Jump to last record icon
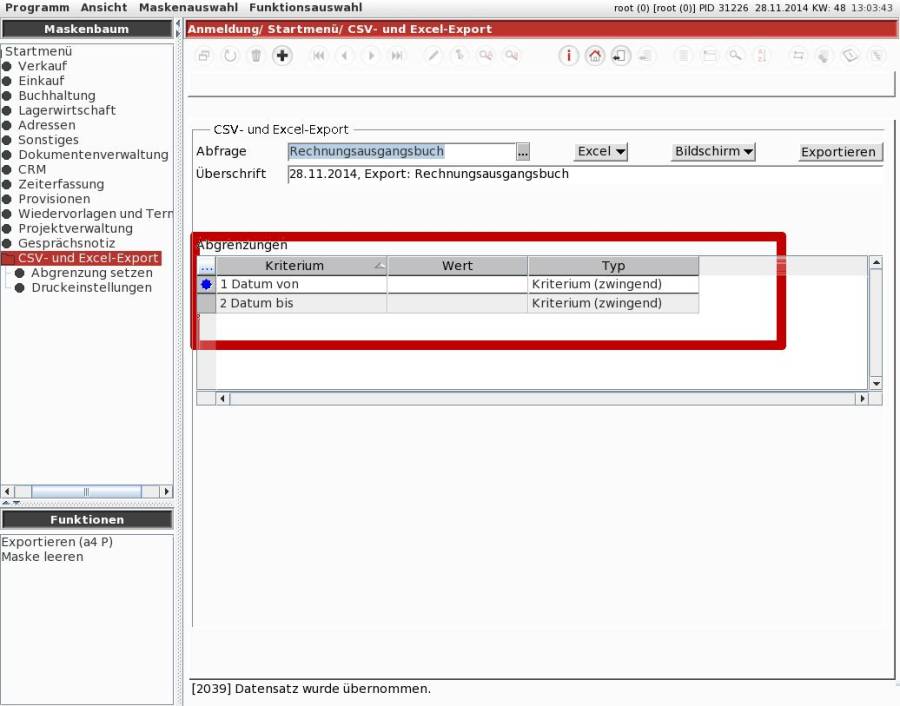This screenshot has height=706, width=900. pyautogui.click(x=397, y=56)
